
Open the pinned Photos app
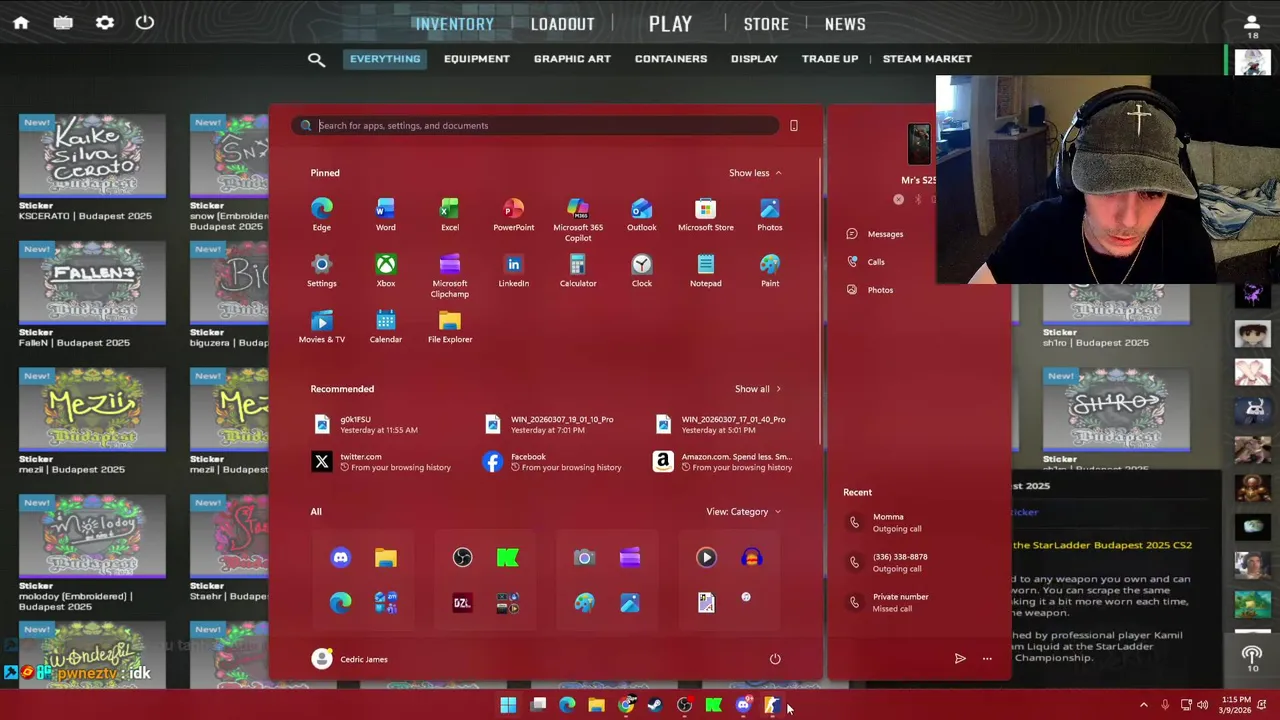(770, 214)
